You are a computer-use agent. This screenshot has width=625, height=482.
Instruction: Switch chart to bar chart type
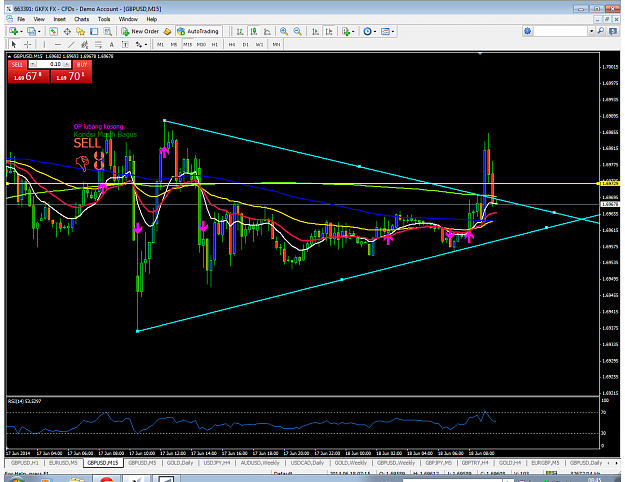click(x=240, y=31)
